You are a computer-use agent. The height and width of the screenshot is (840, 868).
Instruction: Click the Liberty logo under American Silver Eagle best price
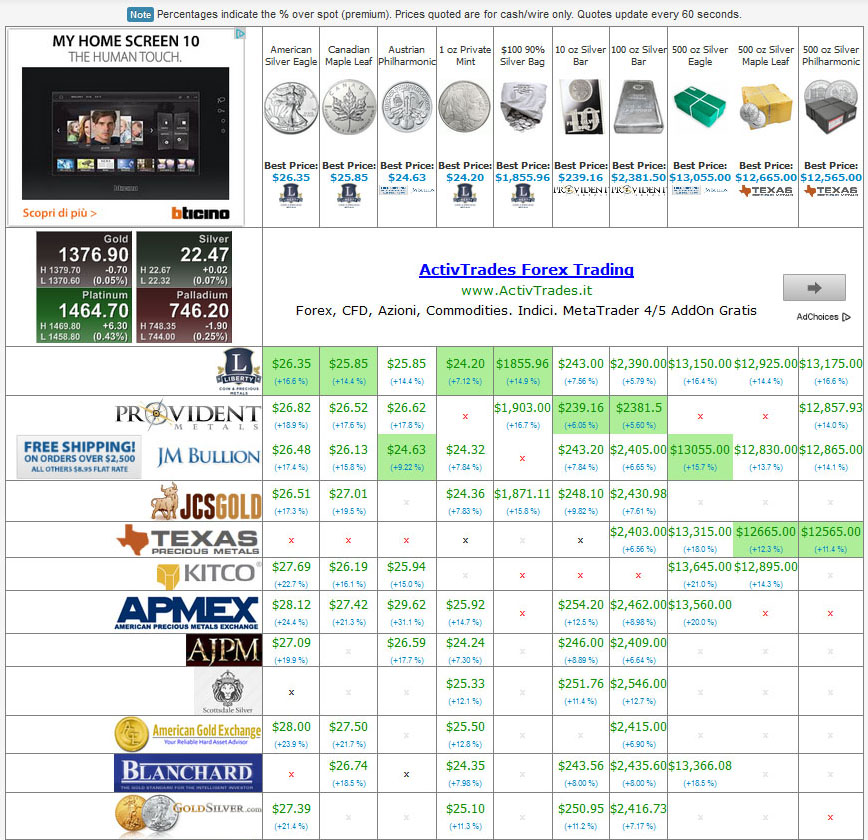[291, 195]
